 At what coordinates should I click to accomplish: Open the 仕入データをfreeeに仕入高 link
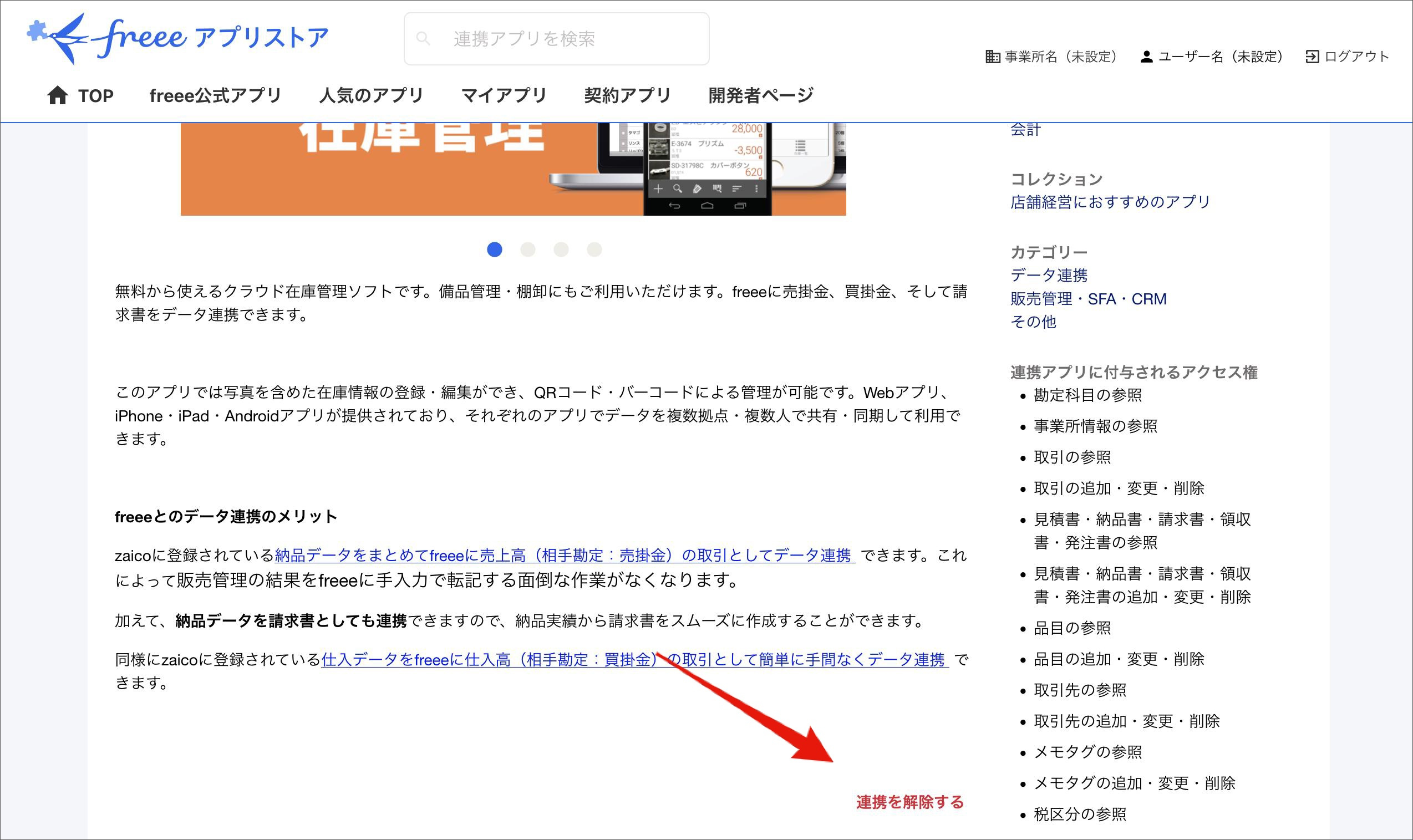[635, 660]
